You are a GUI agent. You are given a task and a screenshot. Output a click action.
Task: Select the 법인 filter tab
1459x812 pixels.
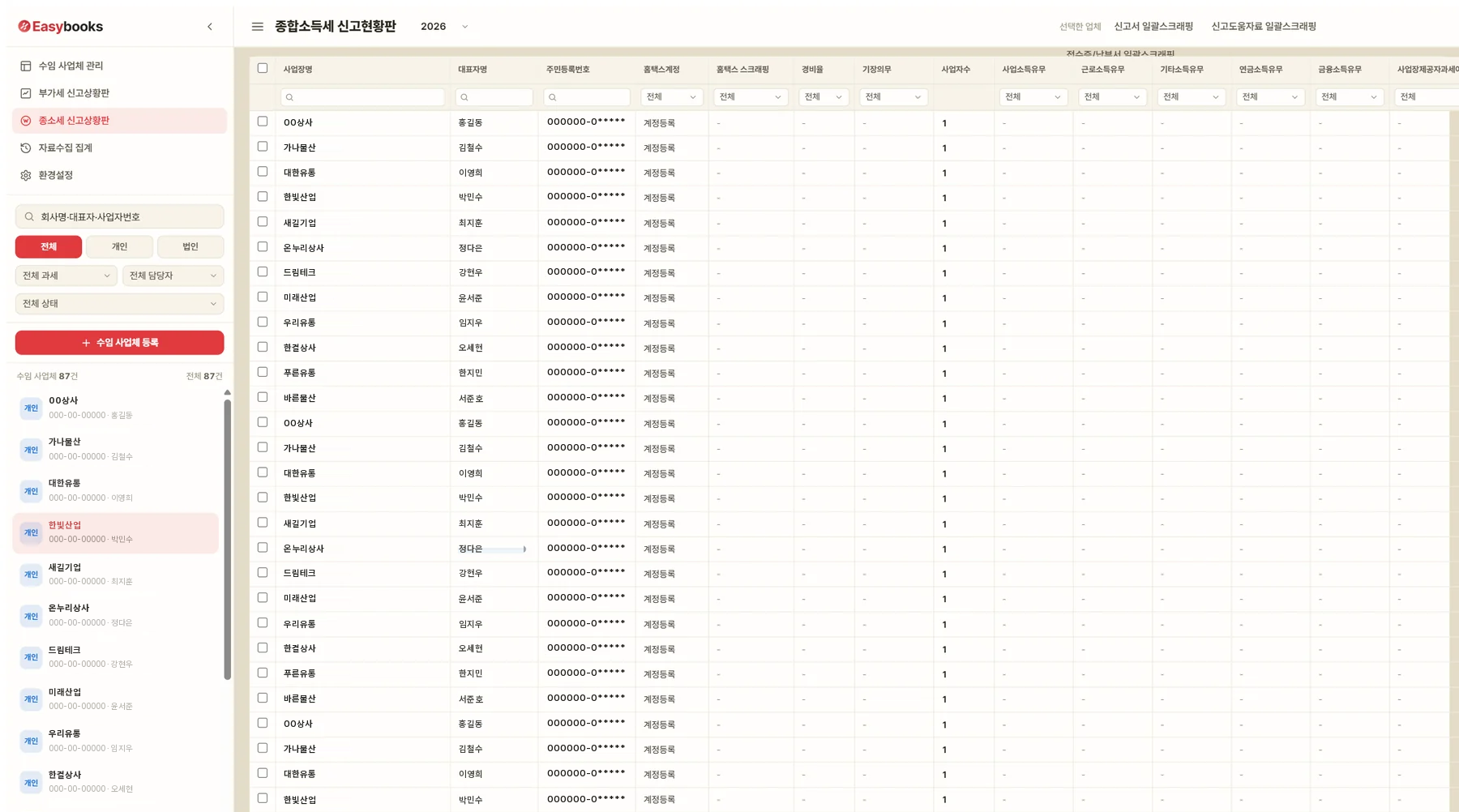pyautogui.click(x=190, y=246)
